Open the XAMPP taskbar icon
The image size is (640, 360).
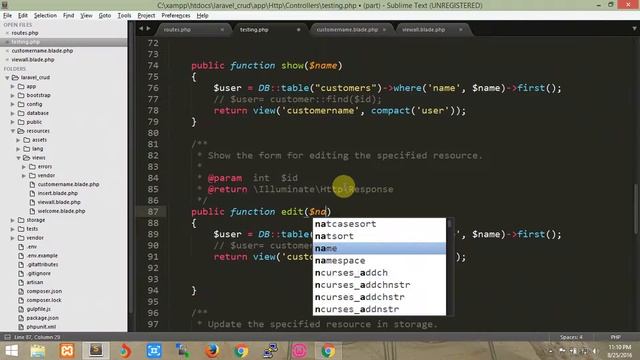coord(67,351)
